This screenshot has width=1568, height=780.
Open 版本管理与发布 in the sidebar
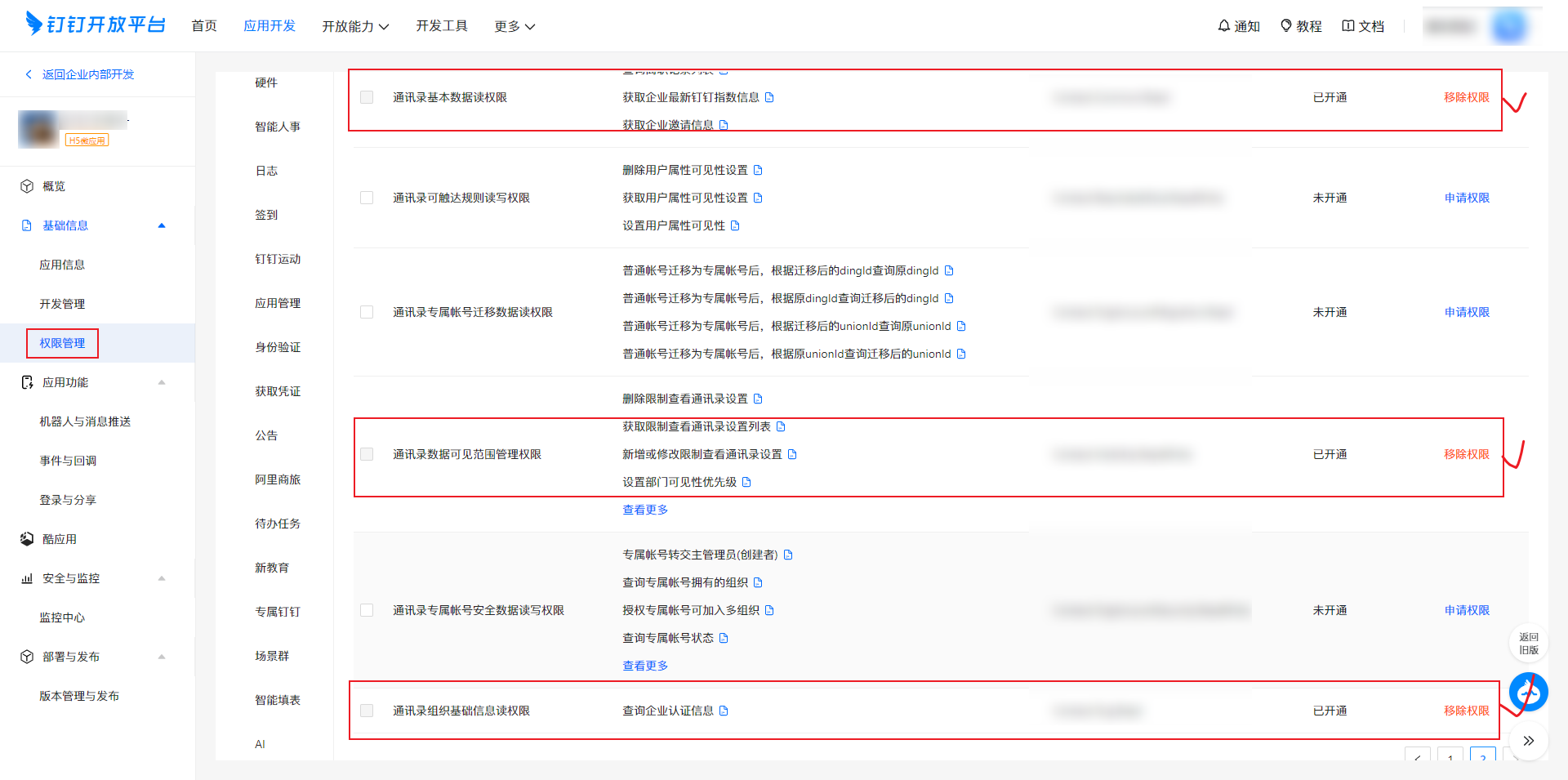pyautogui.click(x=79, y=696)
